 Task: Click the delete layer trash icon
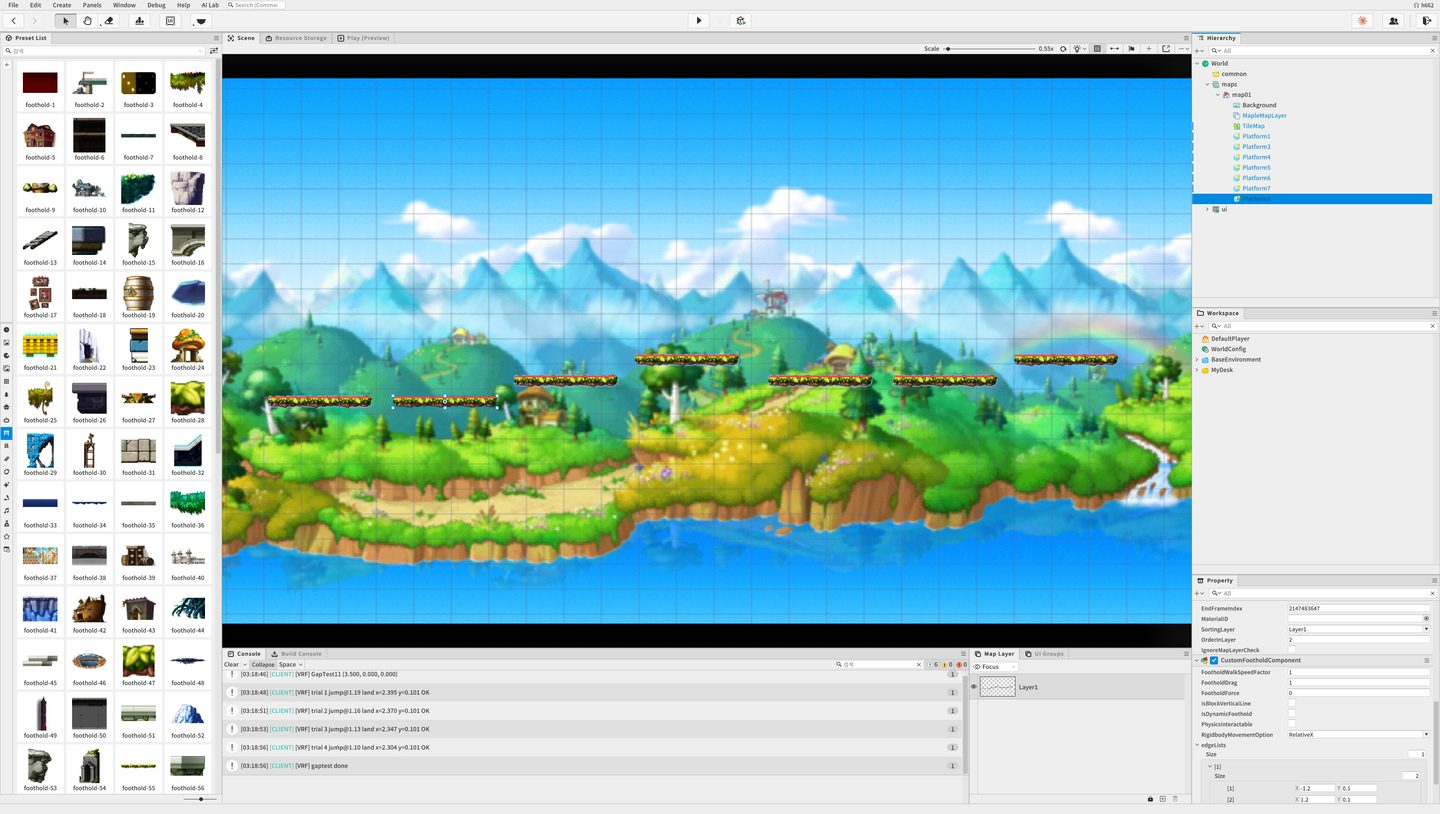[x=1174, y=798]
